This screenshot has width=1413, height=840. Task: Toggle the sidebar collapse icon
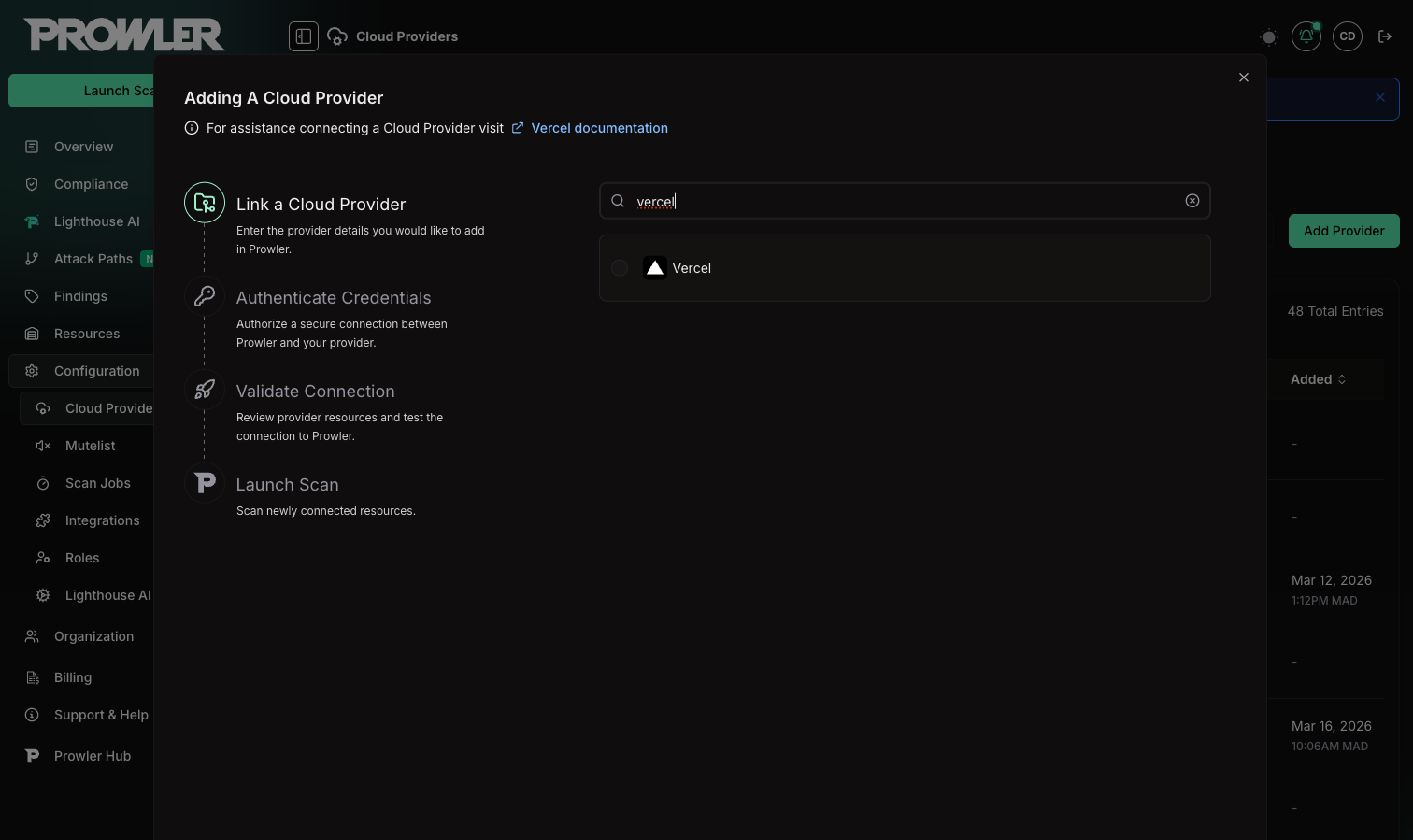(x=304, y=36)
